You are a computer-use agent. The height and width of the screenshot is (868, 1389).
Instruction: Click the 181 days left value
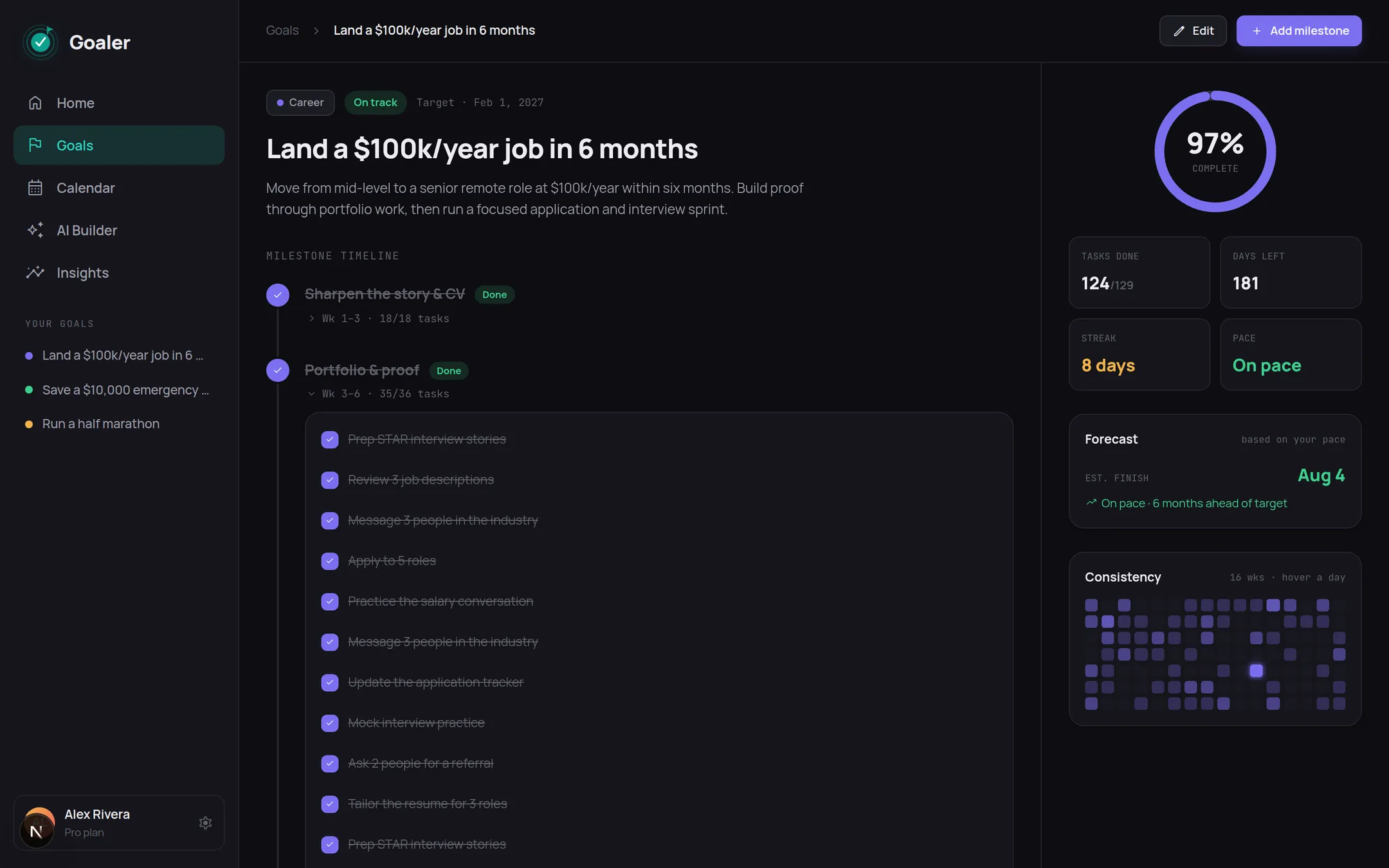tap(1246, 284)
